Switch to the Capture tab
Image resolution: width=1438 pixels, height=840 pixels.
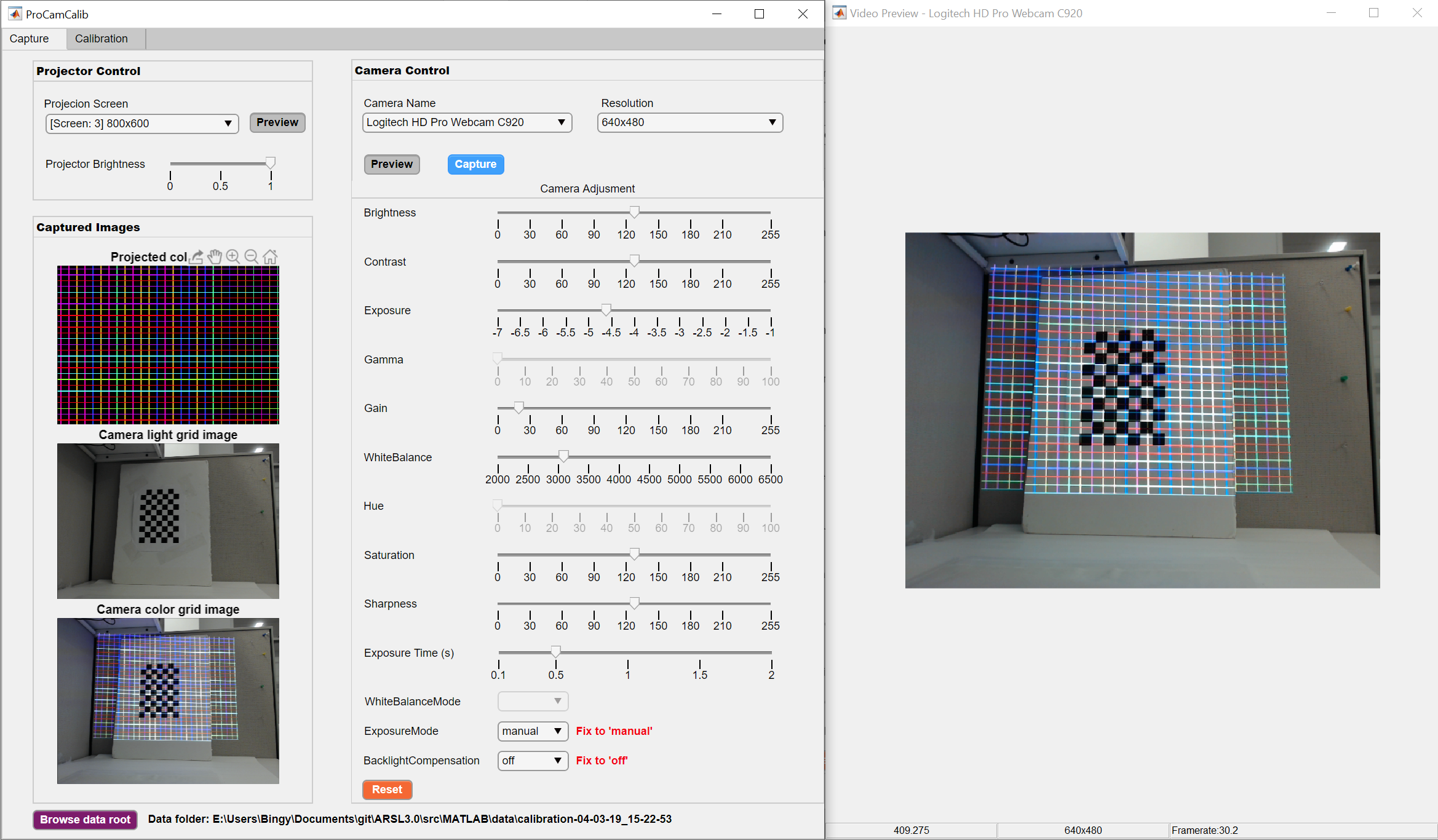tap(30, 38)
